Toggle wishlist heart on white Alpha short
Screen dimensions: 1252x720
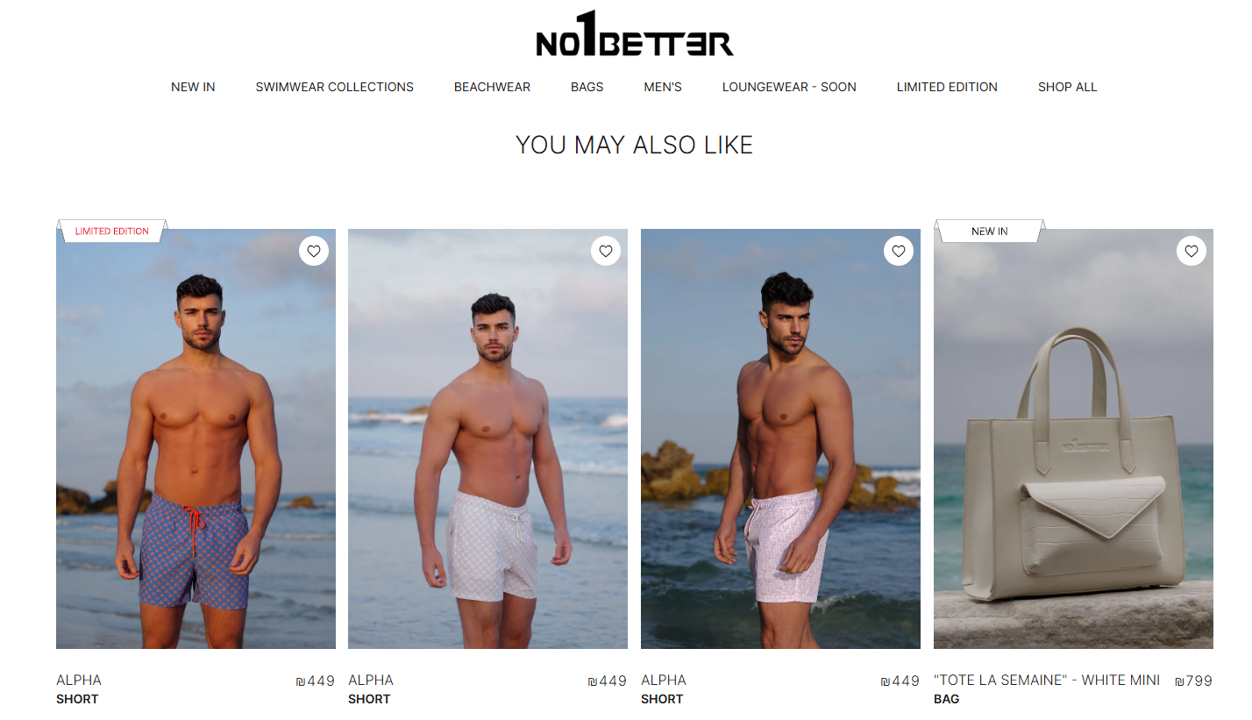click(606, 251)
